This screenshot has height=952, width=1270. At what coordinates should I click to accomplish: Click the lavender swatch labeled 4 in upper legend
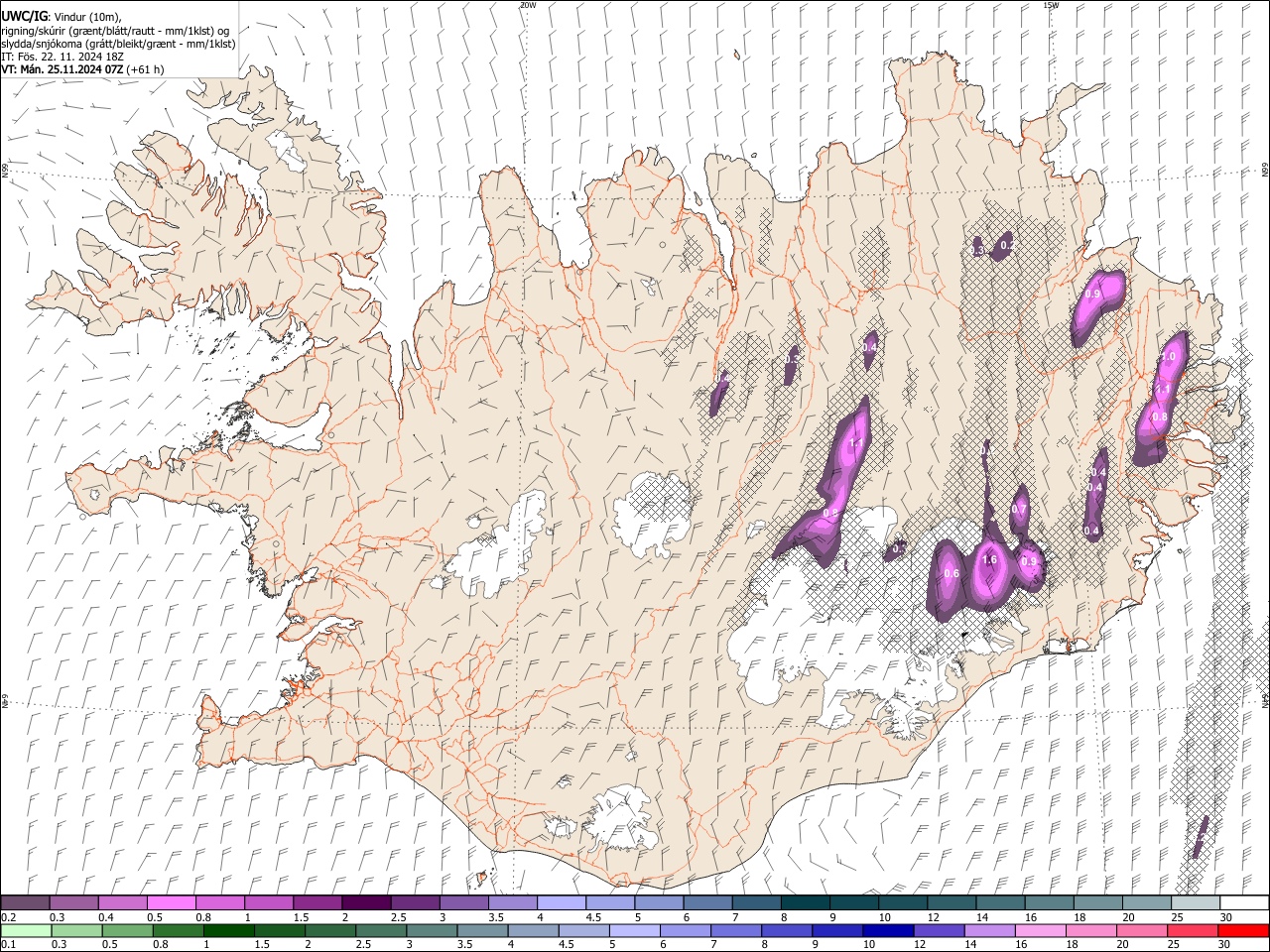click(562, 902)
